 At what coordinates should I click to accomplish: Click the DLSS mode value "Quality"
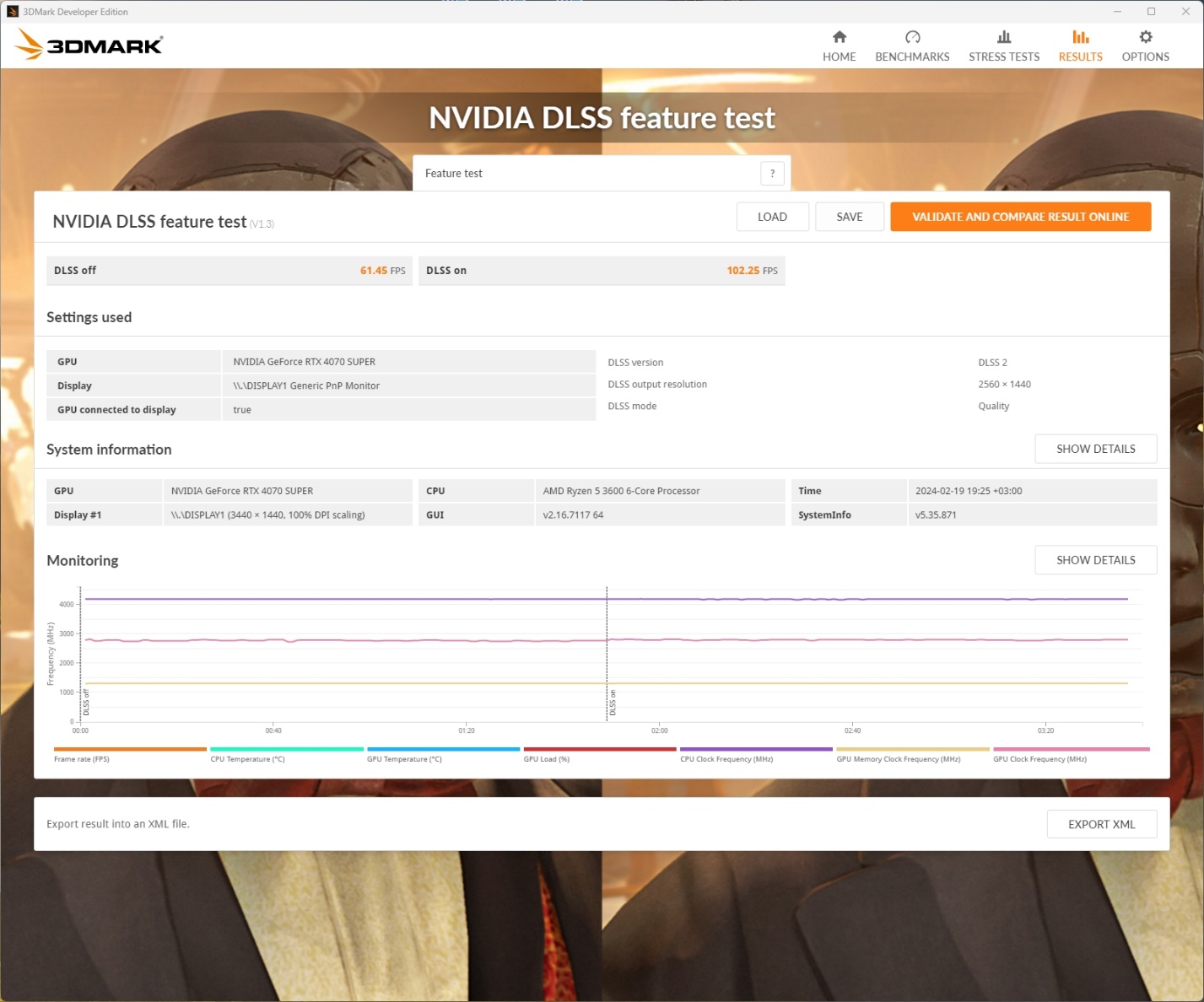(x=994, y=407)
